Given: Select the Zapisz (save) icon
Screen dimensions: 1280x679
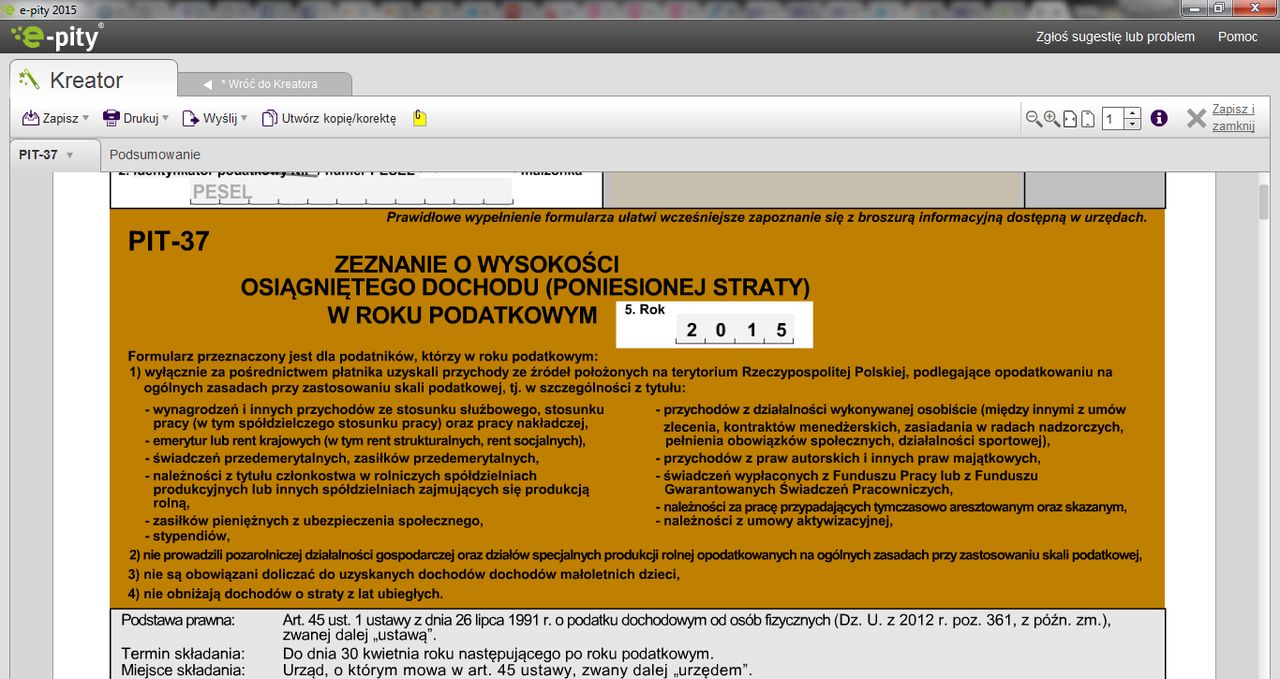Looking at the screenshot, I should 30,117.
